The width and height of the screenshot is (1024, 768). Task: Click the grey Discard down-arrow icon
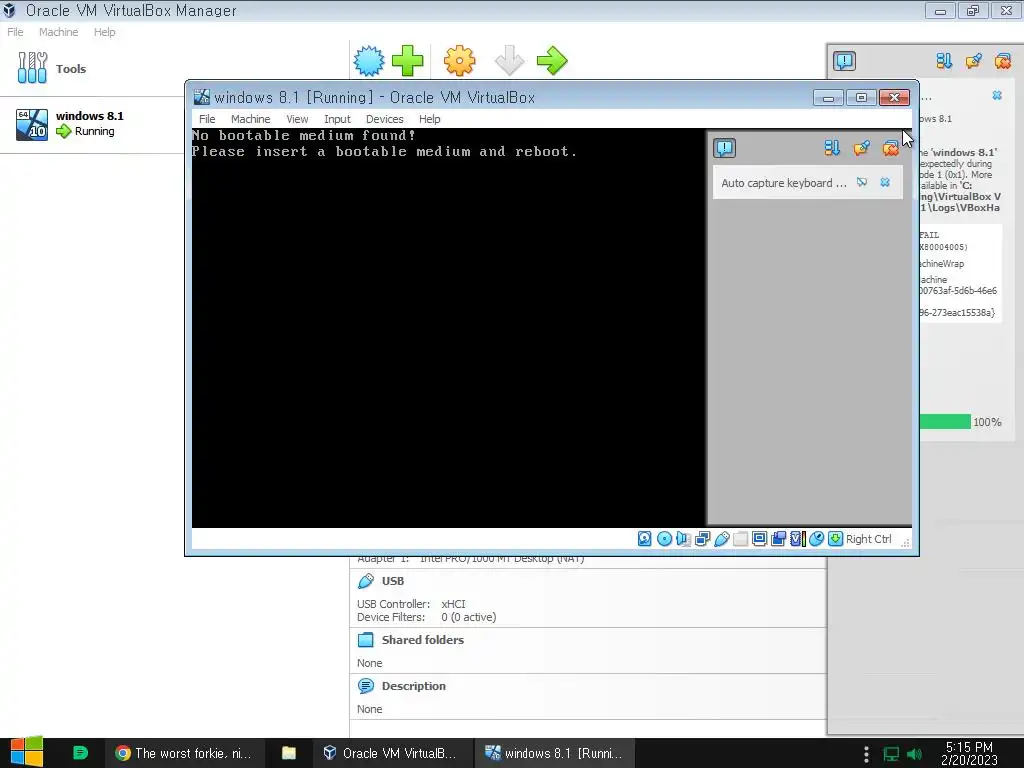click(509, 61)
